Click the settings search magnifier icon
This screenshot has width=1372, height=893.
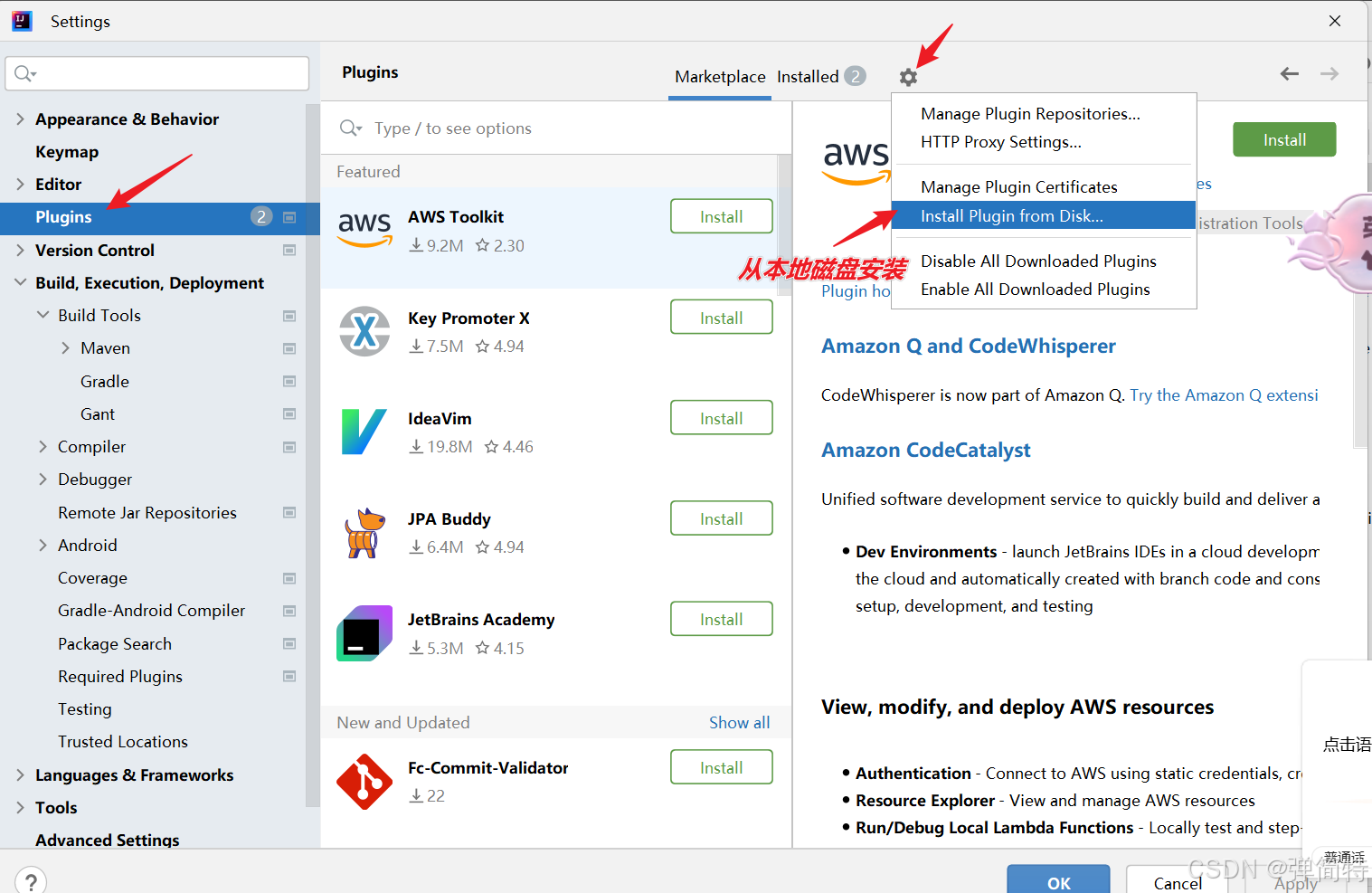click(x=24, y=73)
